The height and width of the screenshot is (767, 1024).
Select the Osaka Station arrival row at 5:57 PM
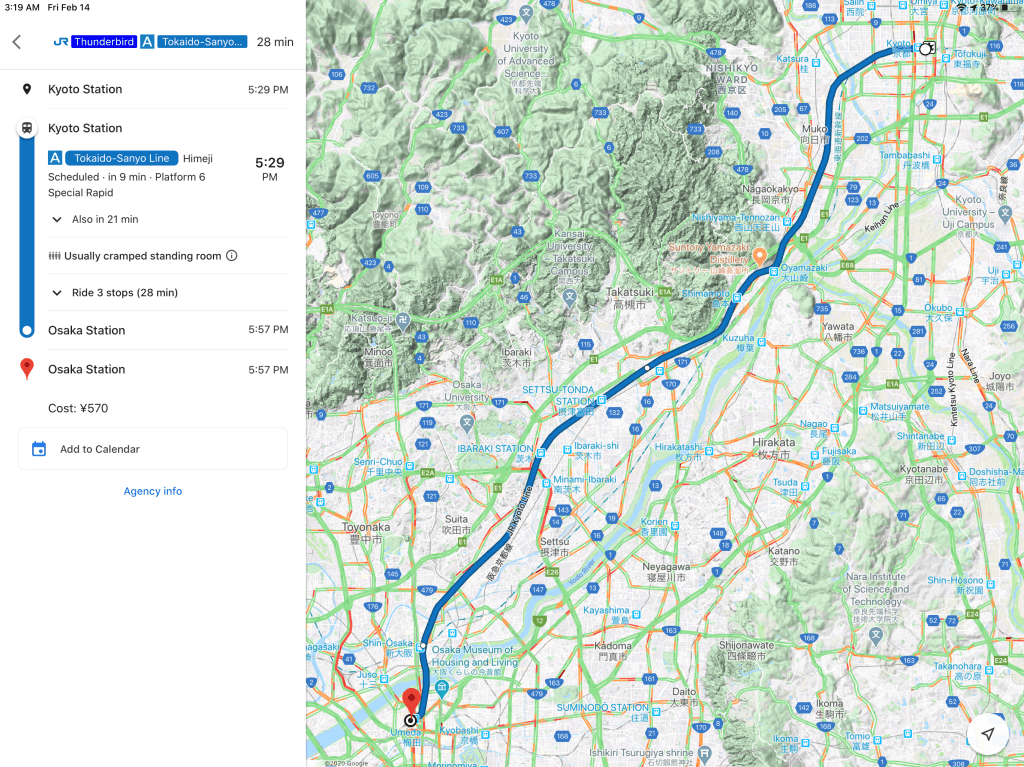pos(152,330)
